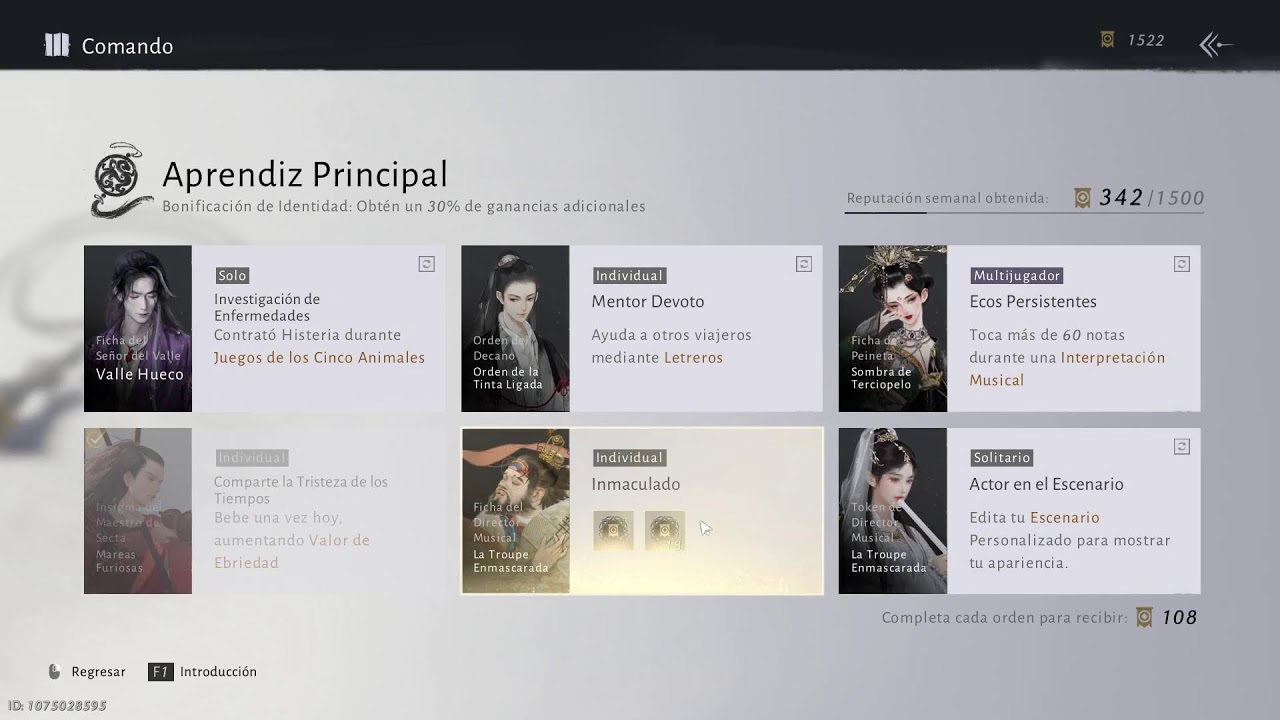
Task: Select Investigación de Enfermedades title
Action: pyautogui.click(x=267, y=307)
